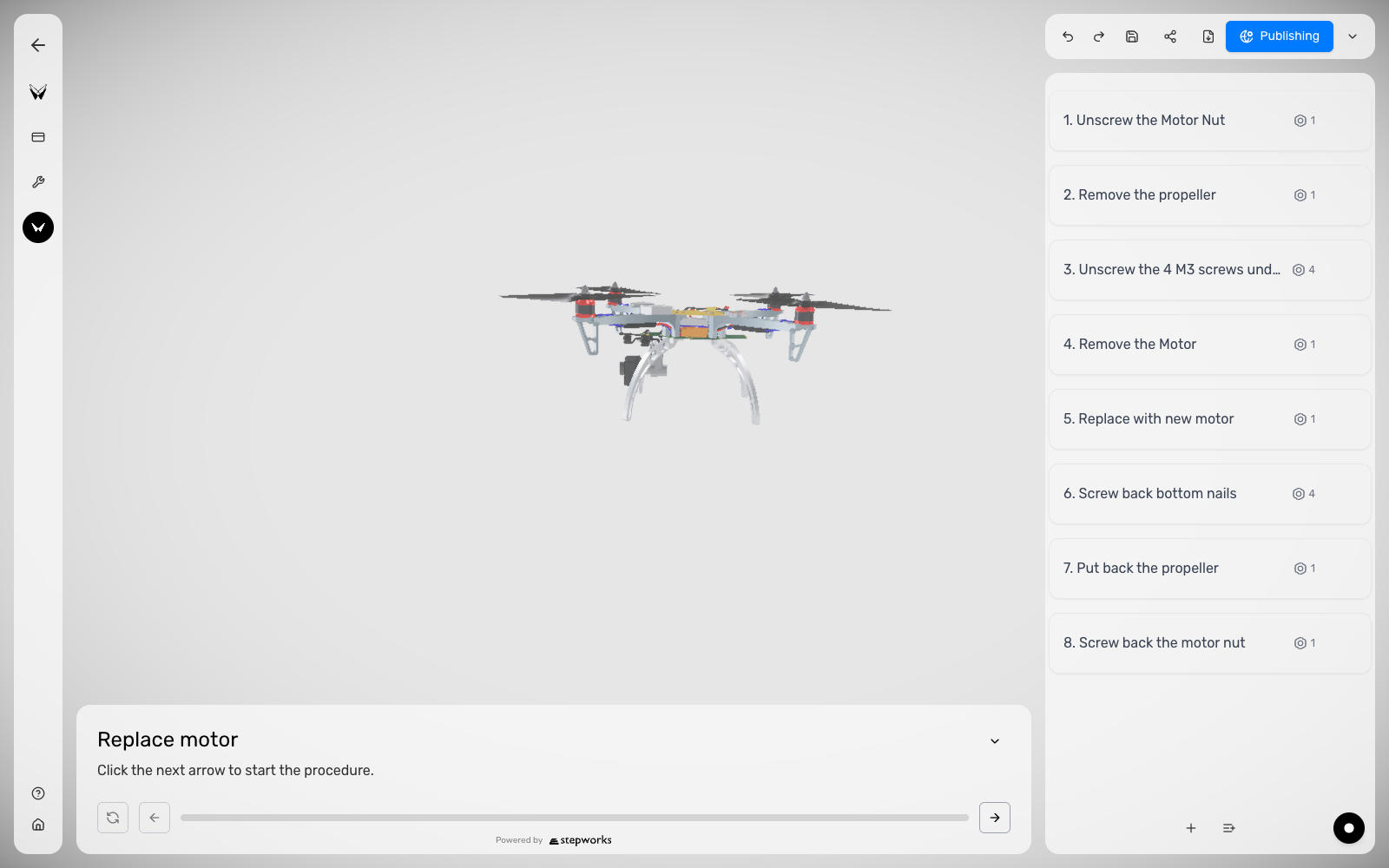Advance to next step arrow button
This screenshot has height=868, width=1389.
tap(995, 818)
